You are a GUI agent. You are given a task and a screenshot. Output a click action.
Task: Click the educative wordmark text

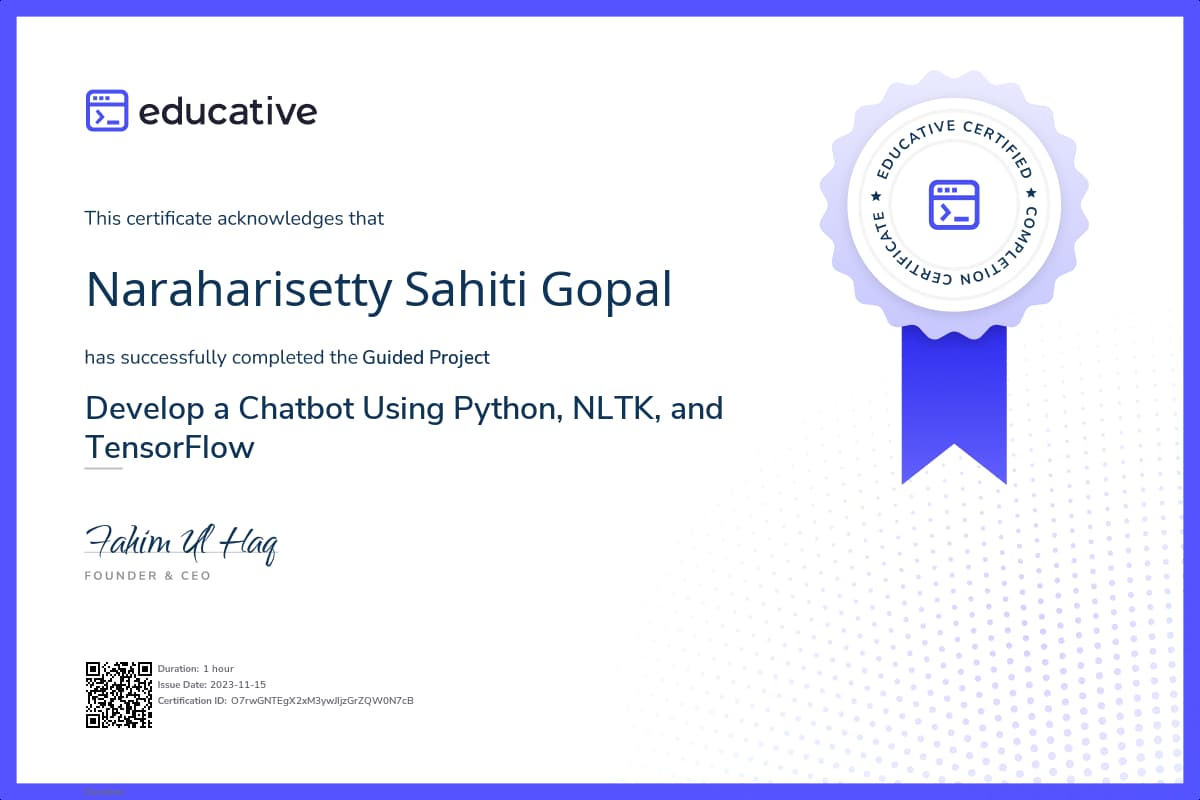tap(228, 112)
